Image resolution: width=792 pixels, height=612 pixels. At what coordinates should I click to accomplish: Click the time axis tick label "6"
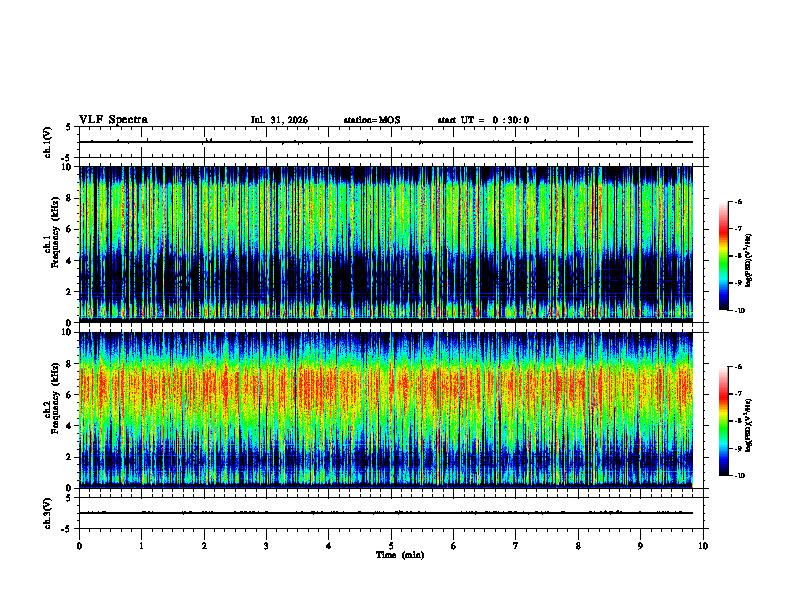click(x=454, y=546)
